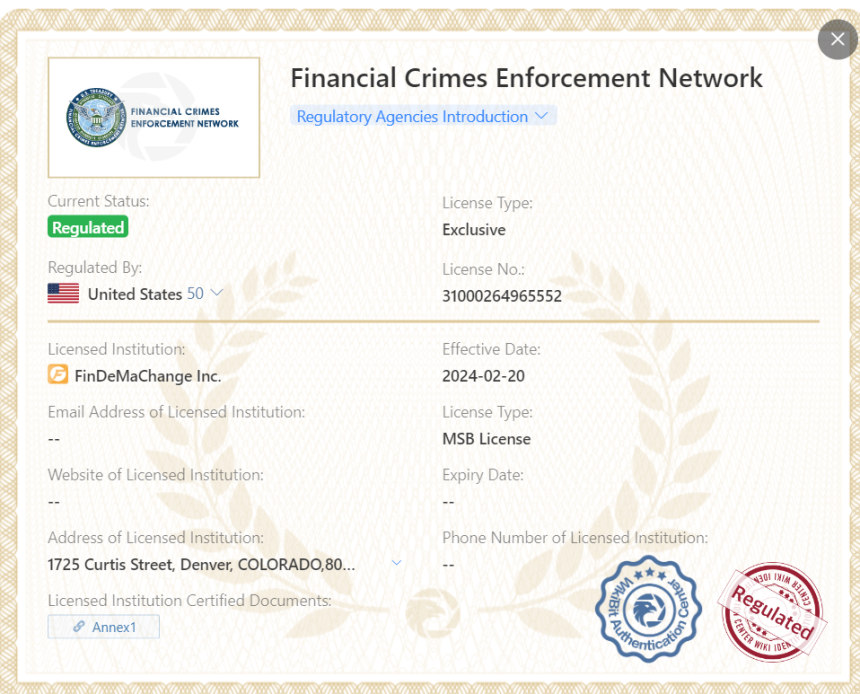Close the license details popup
The height and width of the screenshot is (694, 860).
coord(836,40)
